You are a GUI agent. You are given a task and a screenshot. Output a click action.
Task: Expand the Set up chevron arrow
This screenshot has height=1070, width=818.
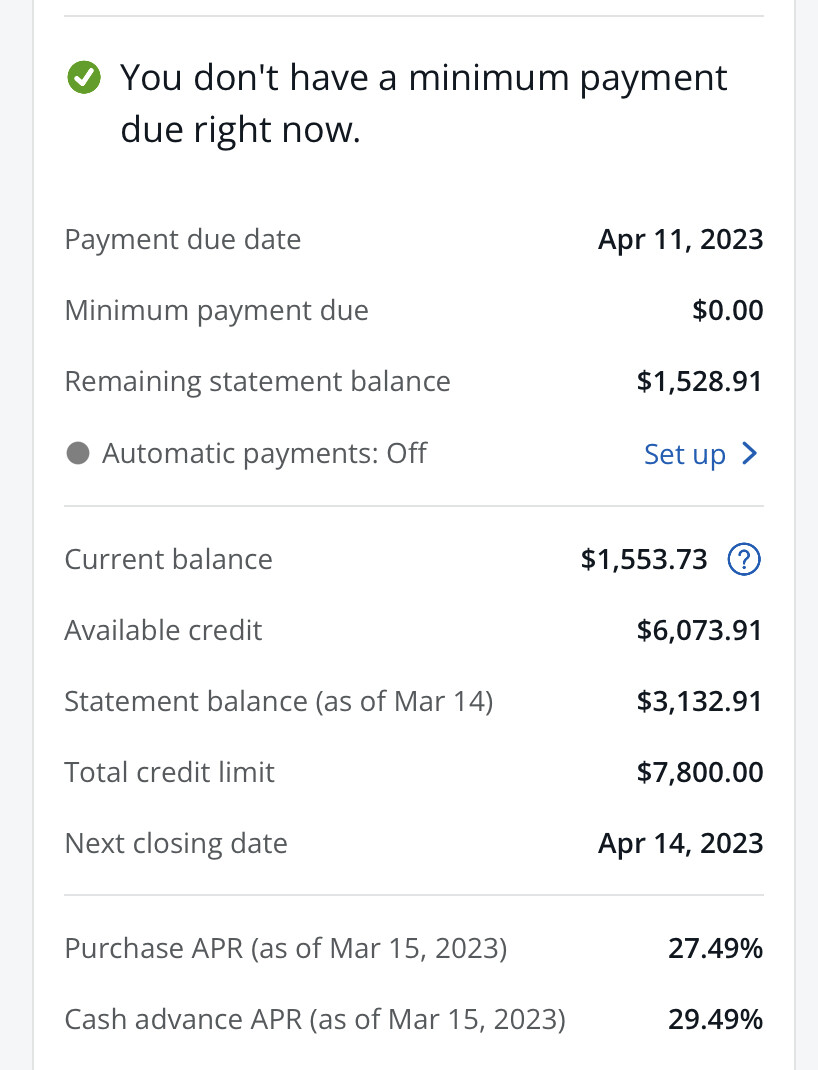coord(750,453)
